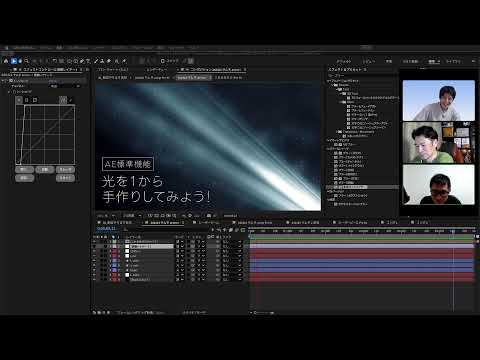The width and height of the screenshot is (480, 360).
Task: Select the Brush tool
Action: point(96,61)
